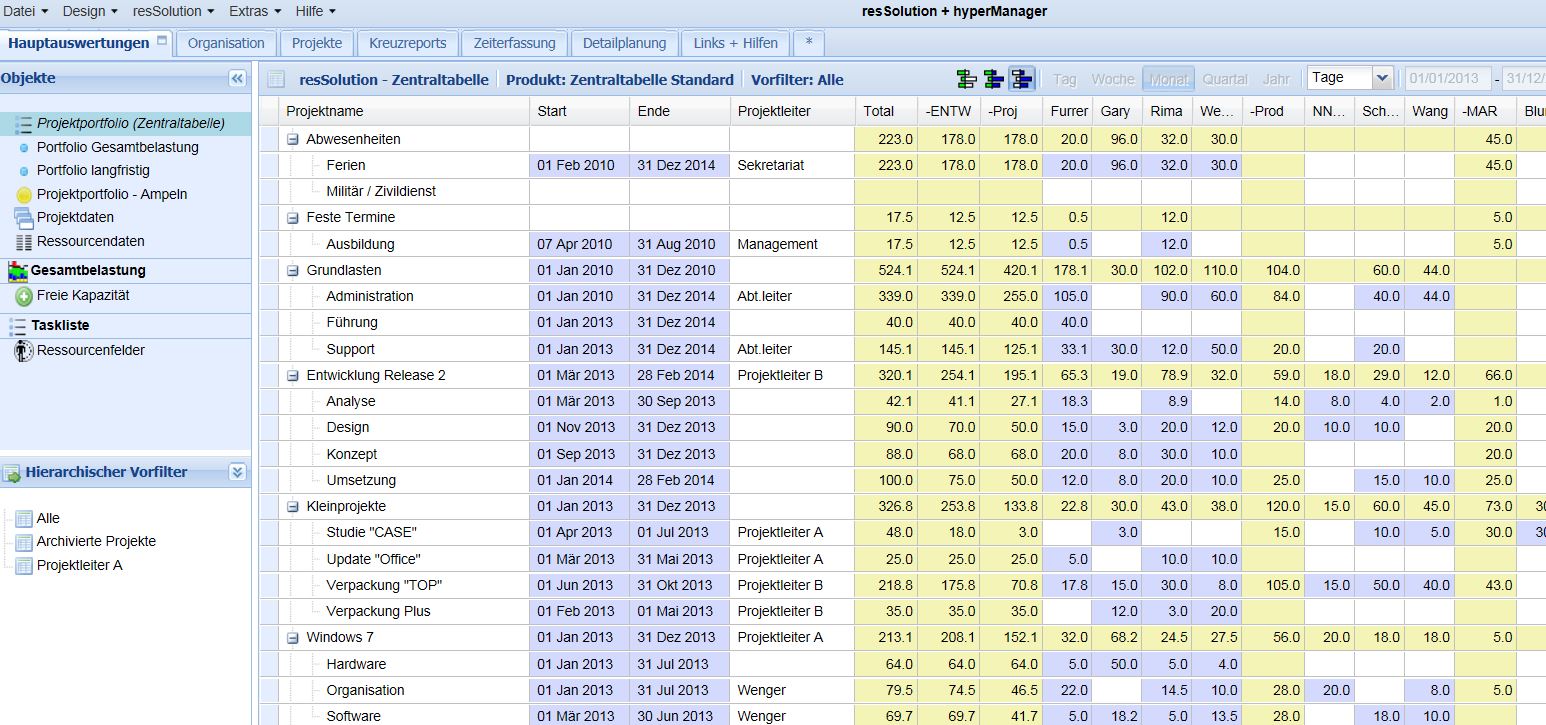Click the active blue hierarchy level icon
Viewport: 1546px width, 725px height.
coord(1021,79)
